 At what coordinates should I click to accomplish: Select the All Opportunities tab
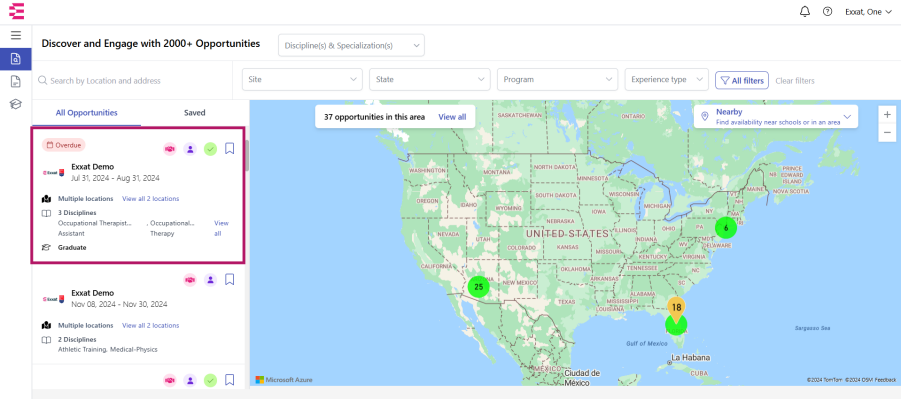[x=86, y=113]
